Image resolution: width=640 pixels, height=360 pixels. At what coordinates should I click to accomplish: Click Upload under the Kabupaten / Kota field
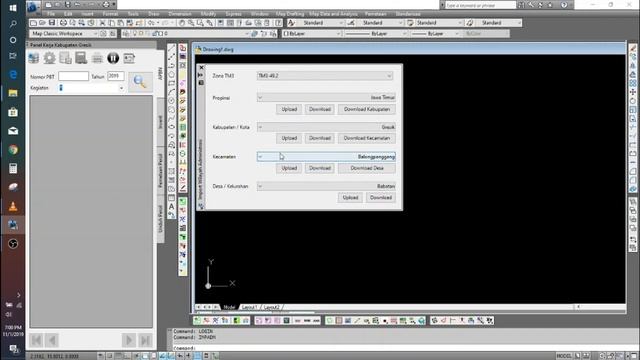click(289, 138)
